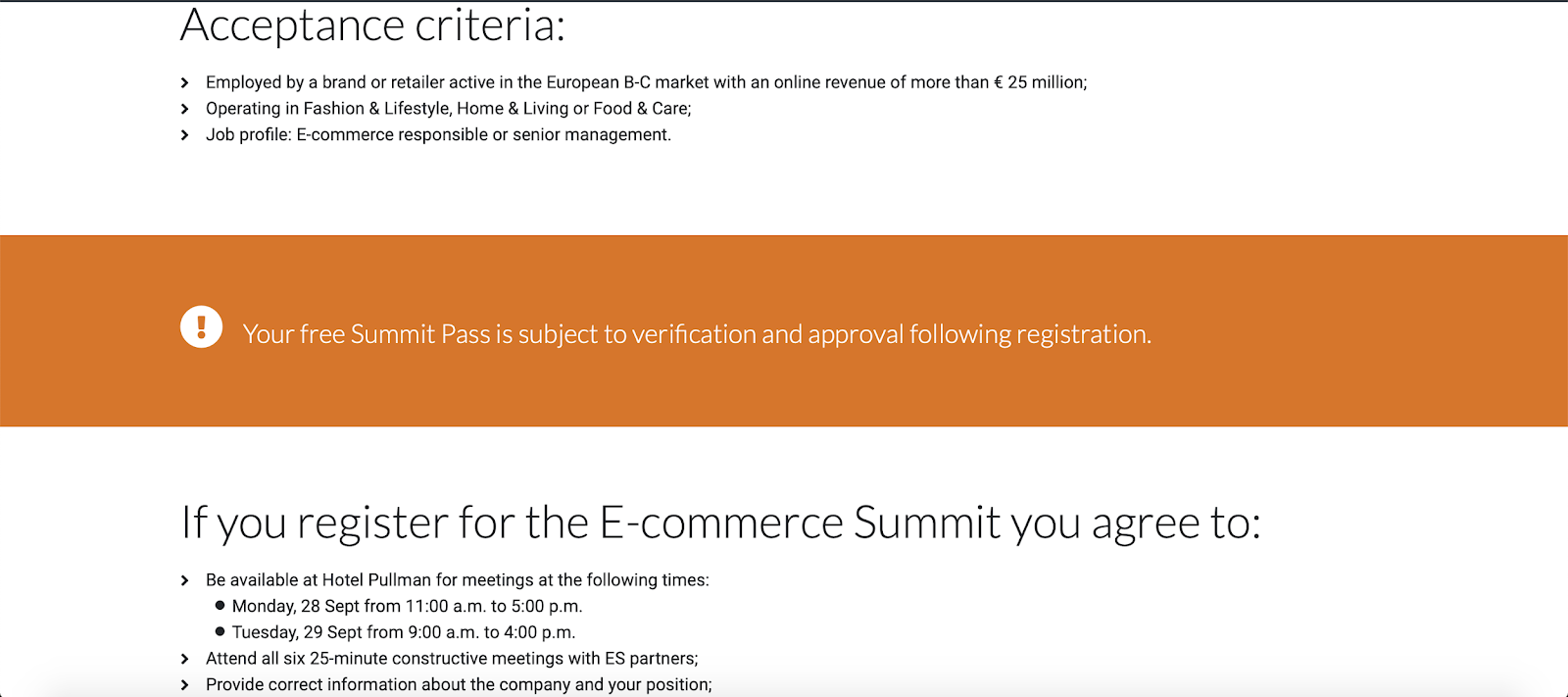Click the 'Be available at Hotel Pullman' line
1568x697 pixels.
click(458, 580)
